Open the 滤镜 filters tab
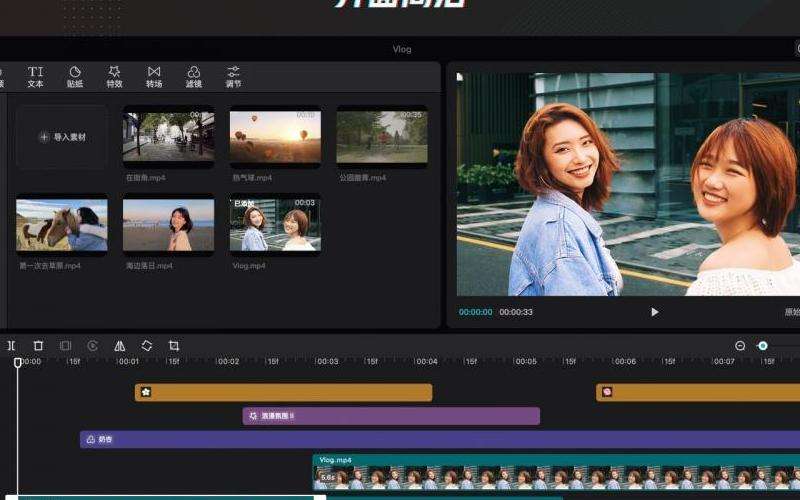800x500 pixels. [x=194, y=77]
